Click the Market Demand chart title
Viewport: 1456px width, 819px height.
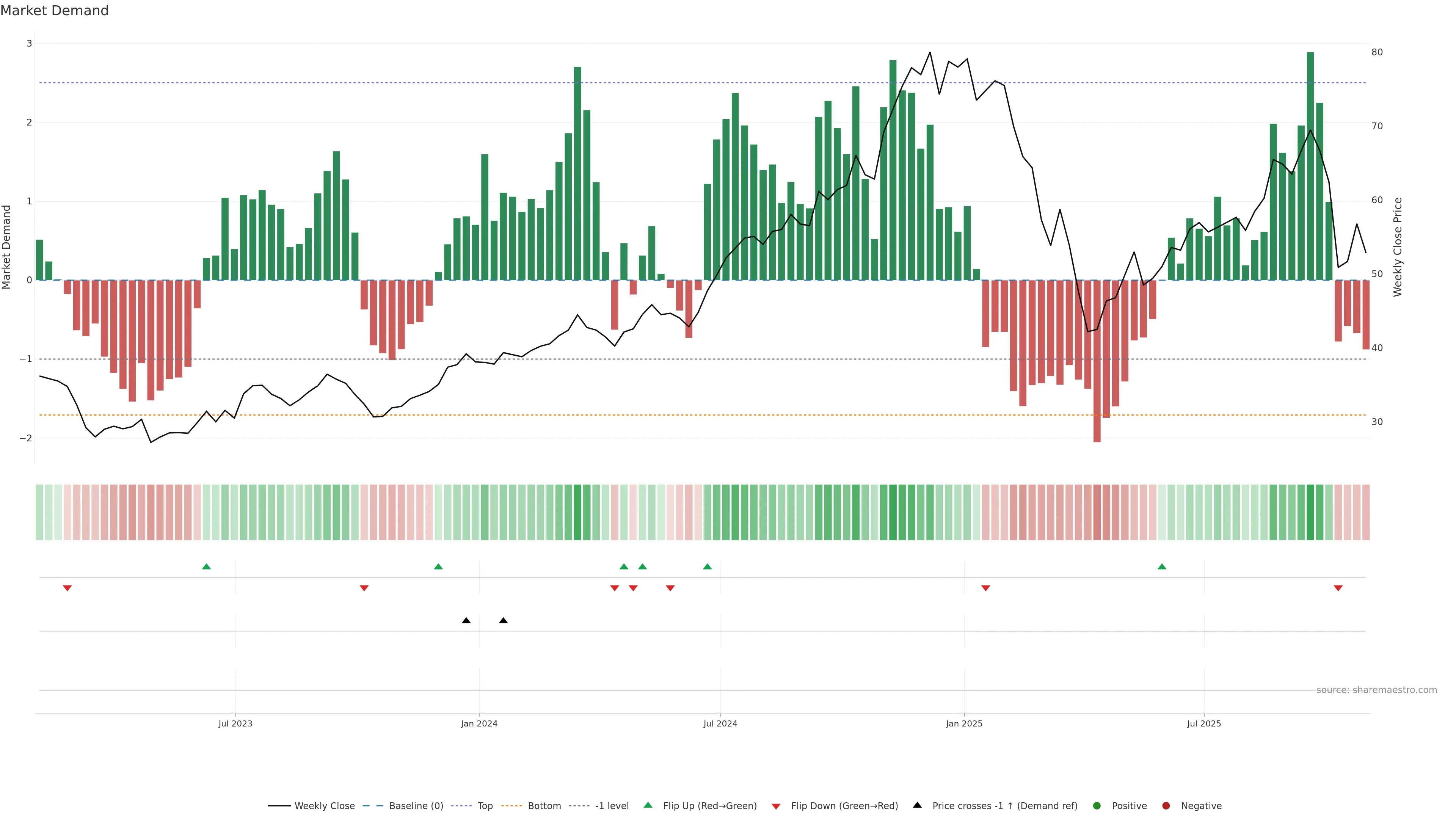(54, 11)
